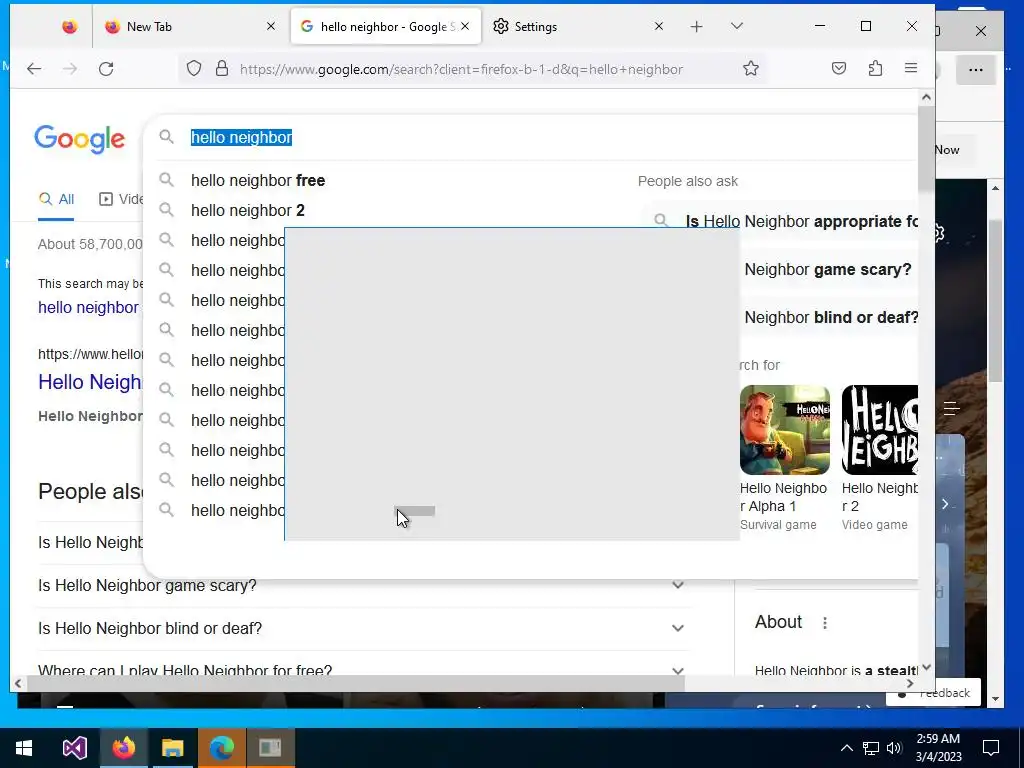Open the All search results tab

(x=56, y=199)
